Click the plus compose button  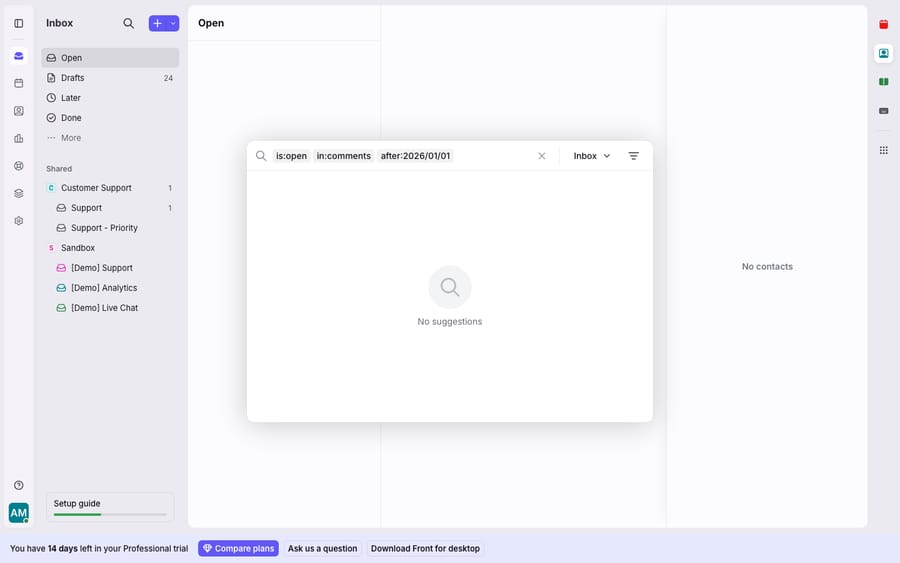click(x=157, y=24)
